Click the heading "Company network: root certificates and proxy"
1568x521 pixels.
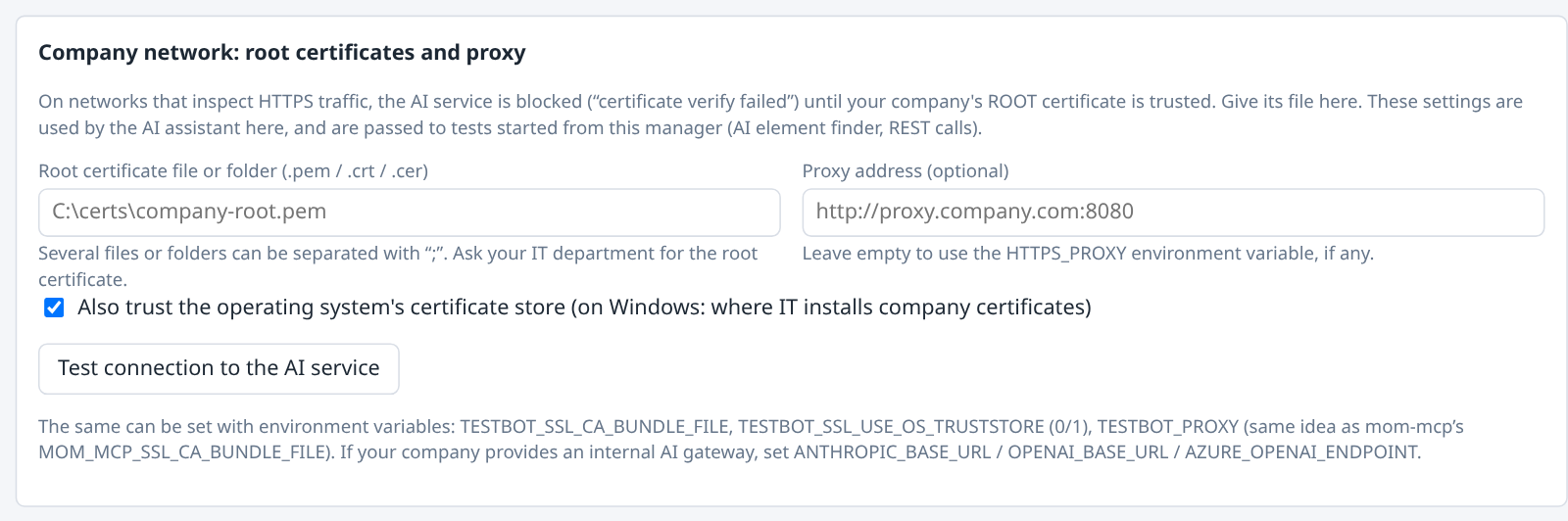click(x=282, y=53)
